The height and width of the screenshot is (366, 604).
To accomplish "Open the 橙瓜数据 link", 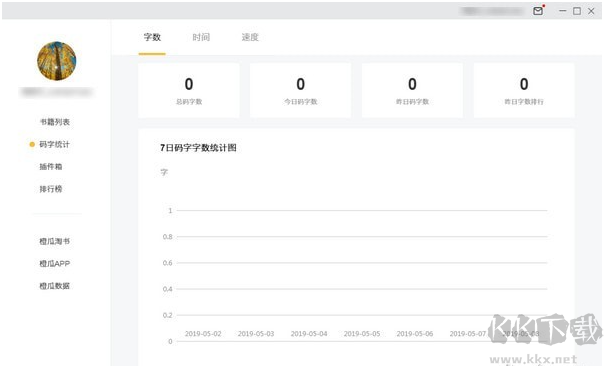I will (54, 286).
